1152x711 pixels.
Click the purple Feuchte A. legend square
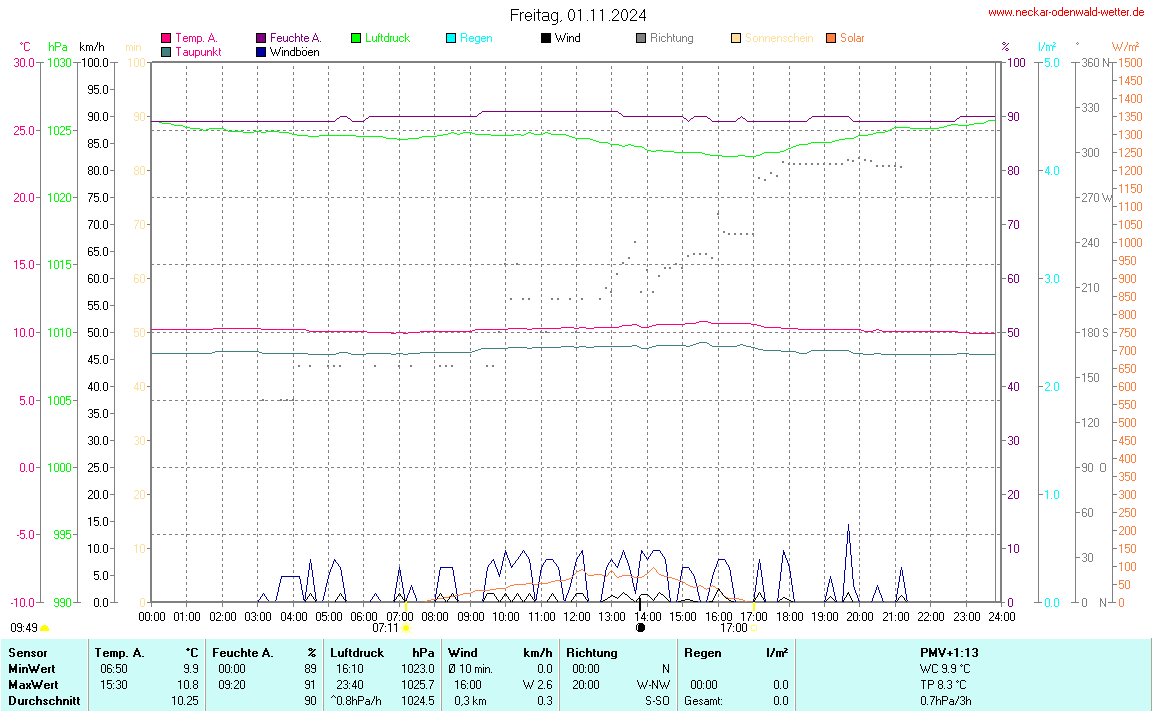coord(261,38)
